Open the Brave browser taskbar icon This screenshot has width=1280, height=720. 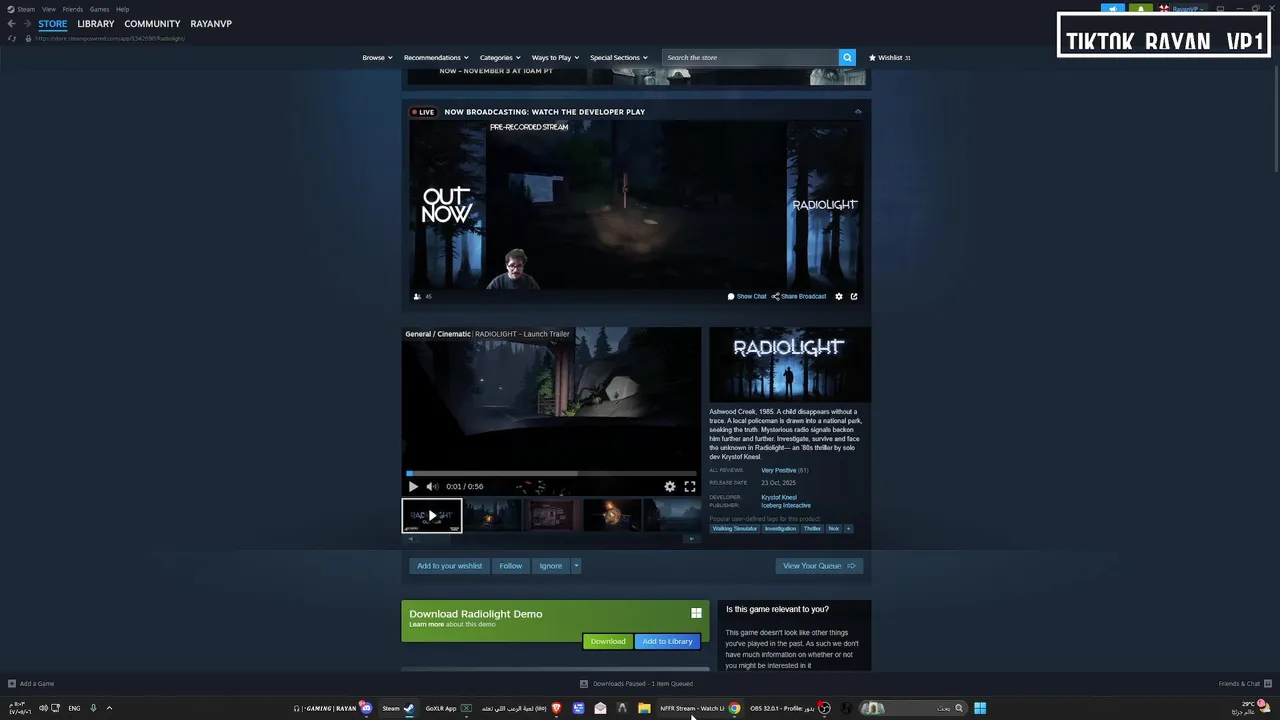(x=557, y=708)
